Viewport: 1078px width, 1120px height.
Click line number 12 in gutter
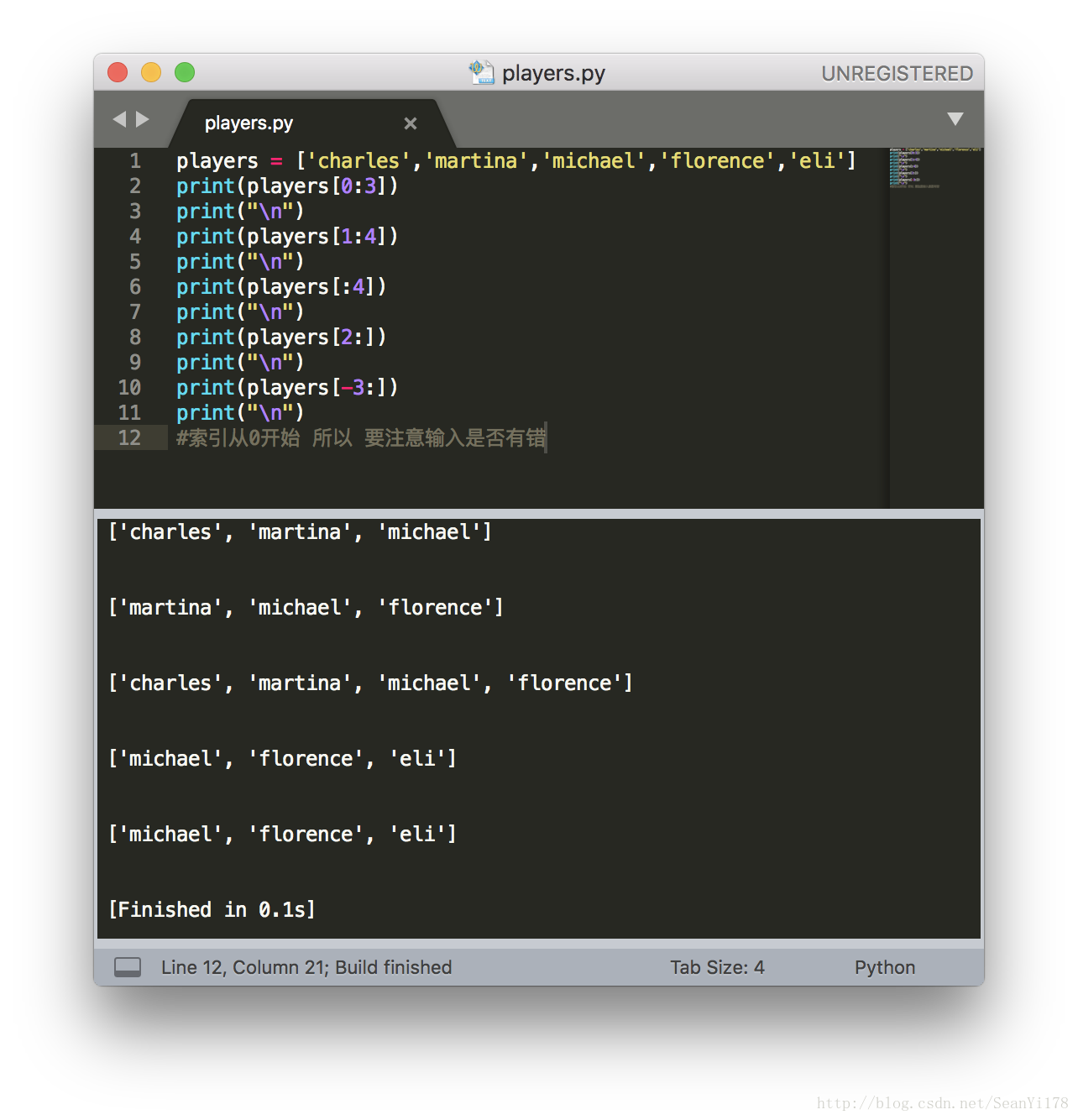129,437
